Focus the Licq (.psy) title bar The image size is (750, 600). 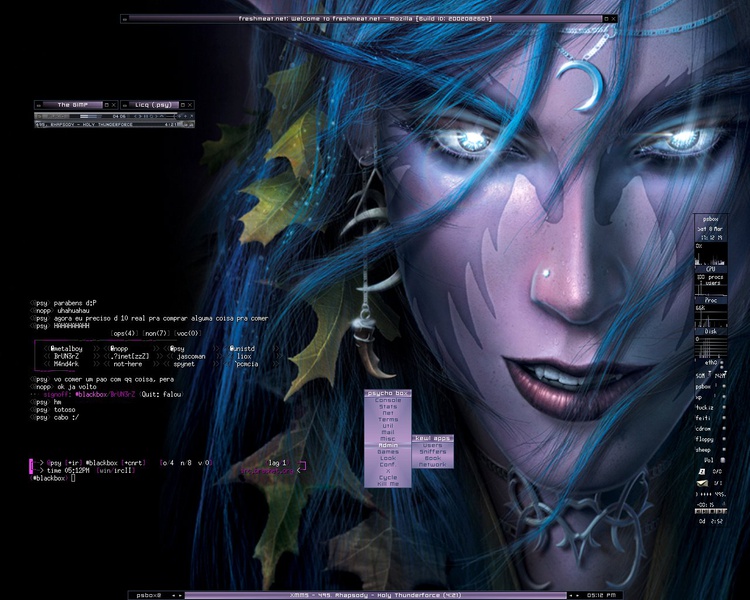pos(154,105)
